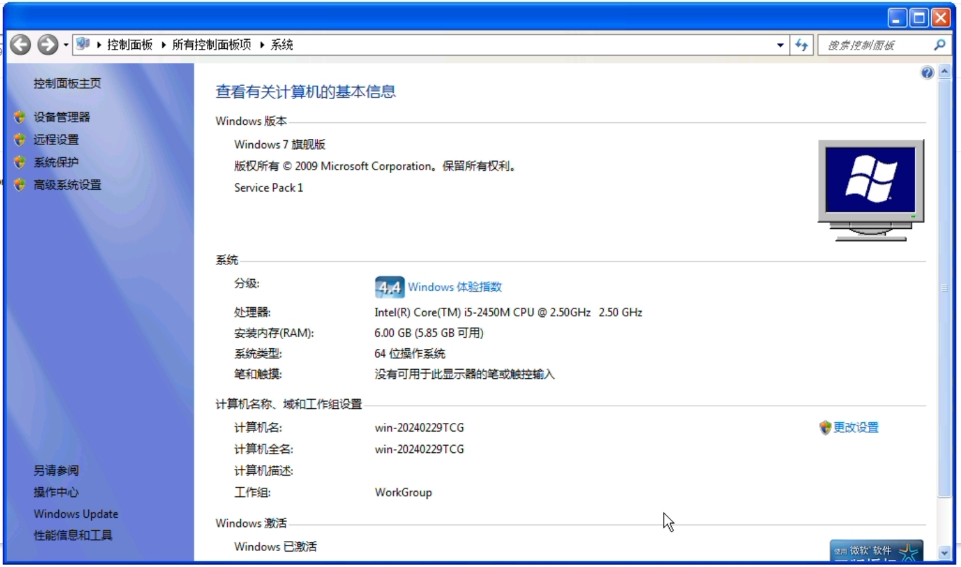Click the WorkGroup value
Viewport: 961px width, 567px height.
coord(403,492)
